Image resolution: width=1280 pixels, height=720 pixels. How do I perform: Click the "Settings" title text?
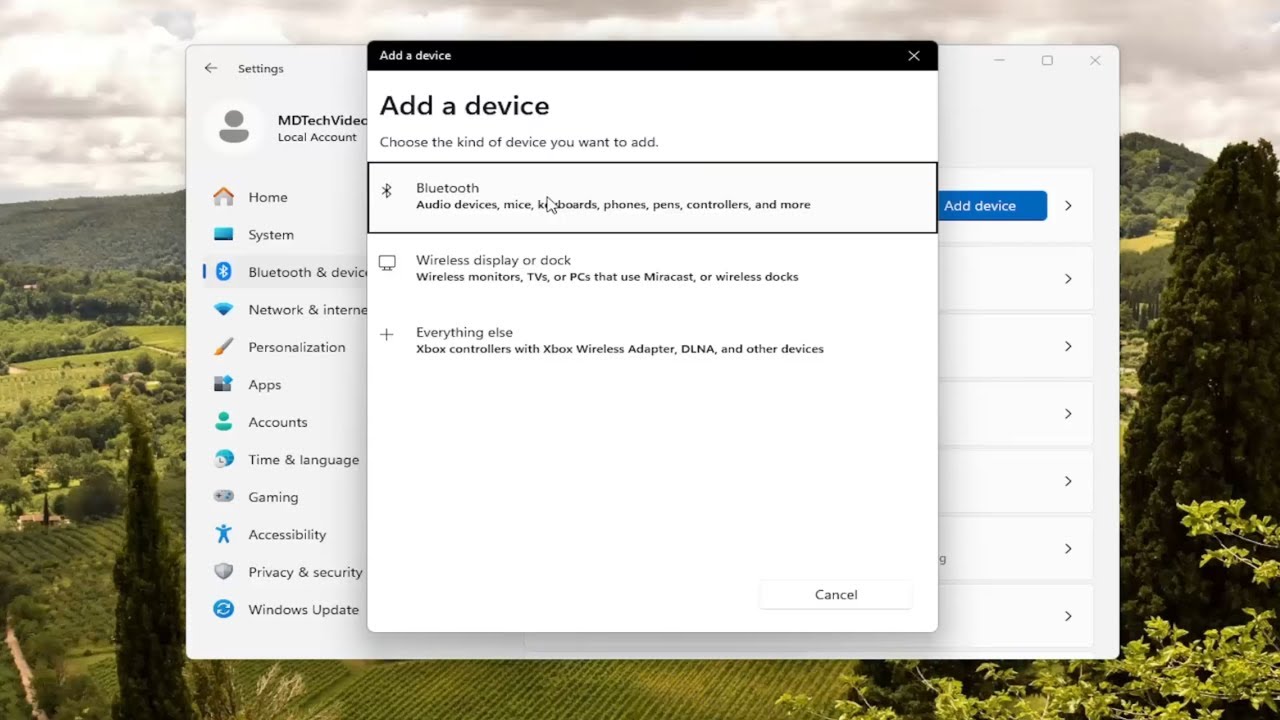point(261,68)
